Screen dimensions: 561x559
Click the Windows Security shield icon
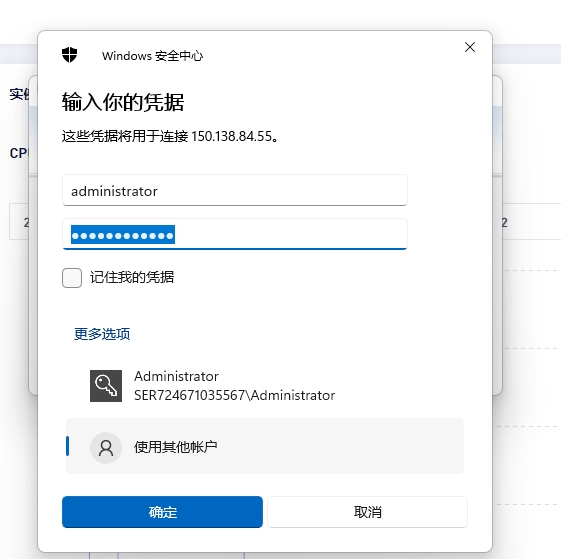point(69,55)
